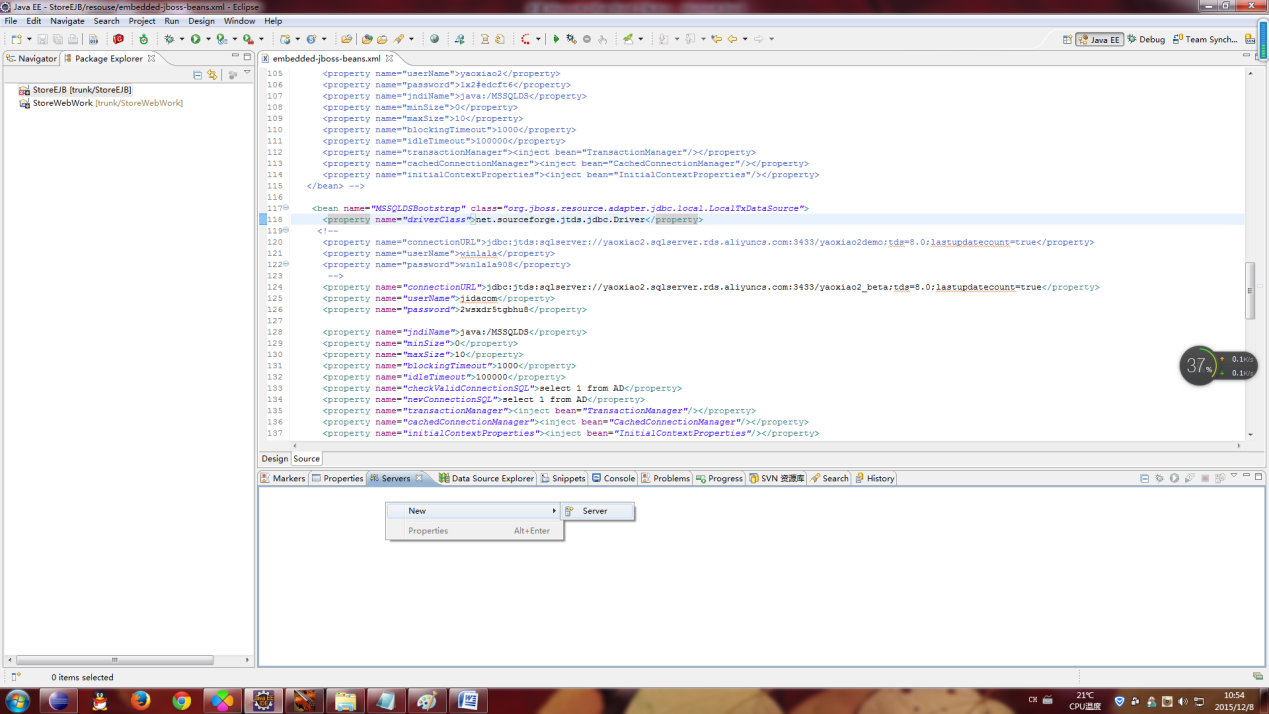Open the Project menu
The image size is (1269, 714).
[x=142, y=21]
